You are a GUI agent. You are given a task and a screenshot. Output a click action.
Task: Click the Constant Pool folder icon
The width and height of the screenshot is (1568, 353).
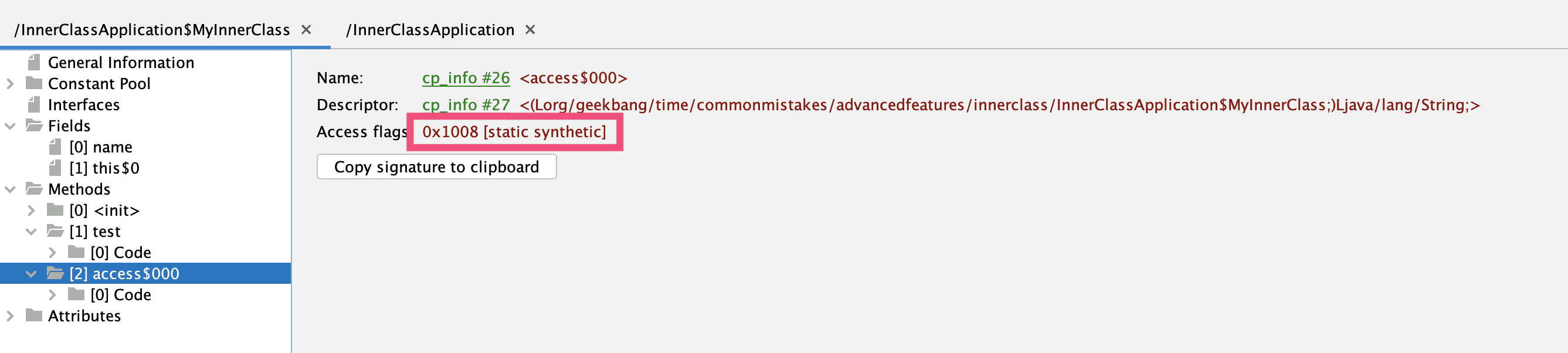point(34,83)
